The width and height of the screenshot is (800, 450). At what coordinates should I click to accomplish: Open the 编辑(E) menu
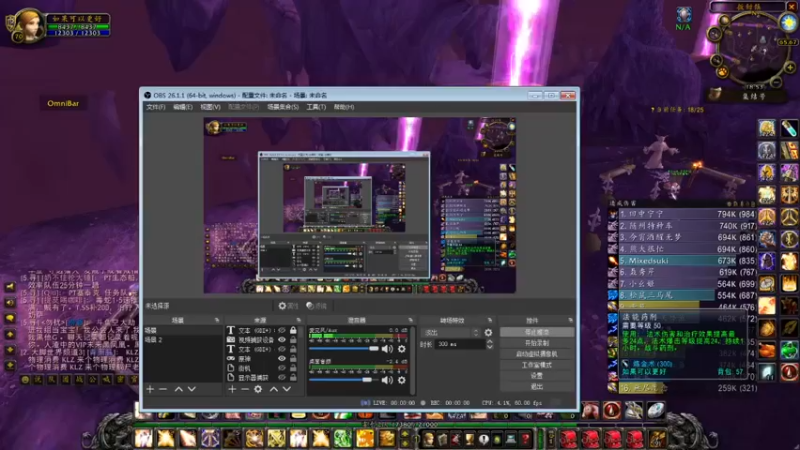[x=183, y=107]
